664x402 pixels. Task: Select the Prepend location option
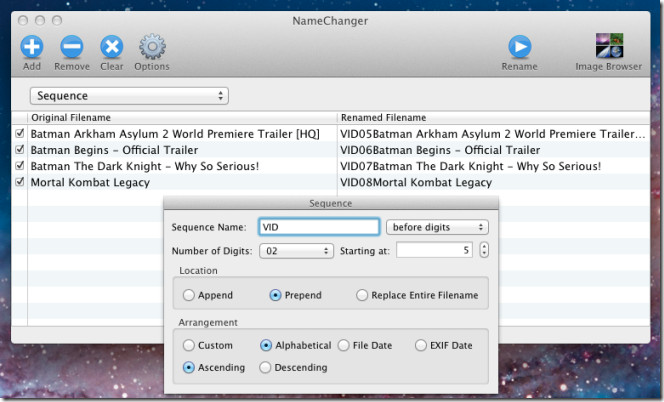tap(275, 295)
